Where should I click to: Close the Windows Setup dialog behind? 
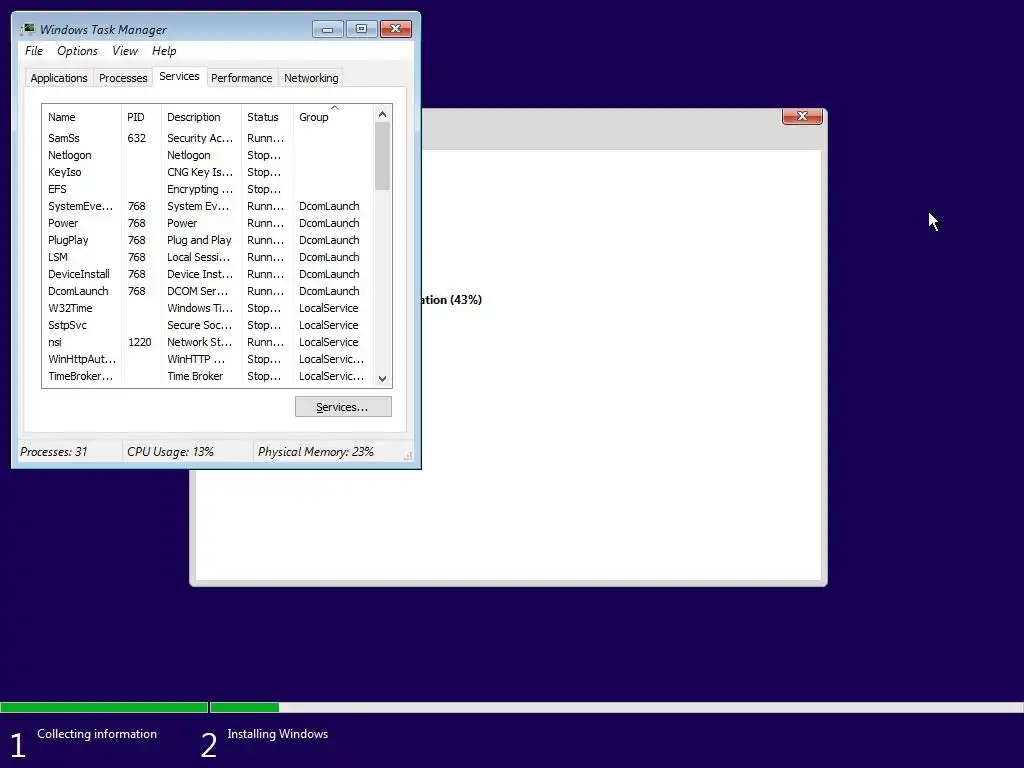[x=802, y=116]
